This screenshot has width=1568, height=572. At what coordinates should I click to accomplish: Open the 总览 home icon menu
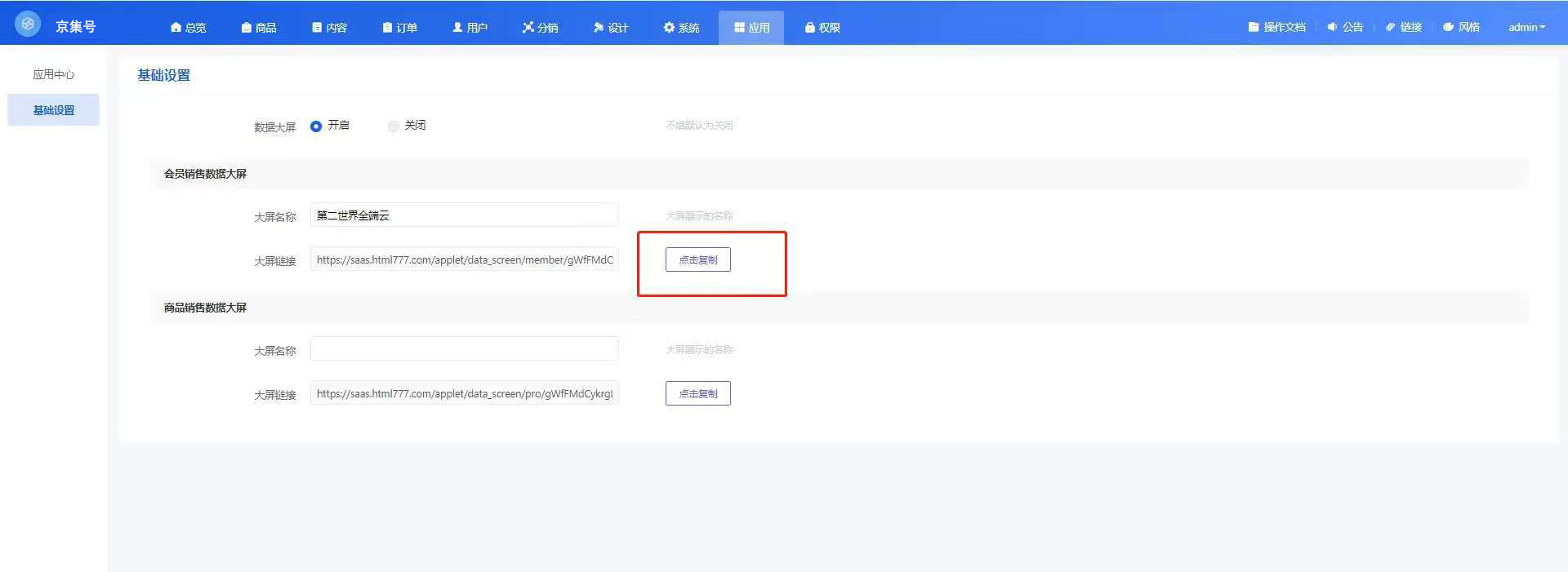click(x=188, y=28)
